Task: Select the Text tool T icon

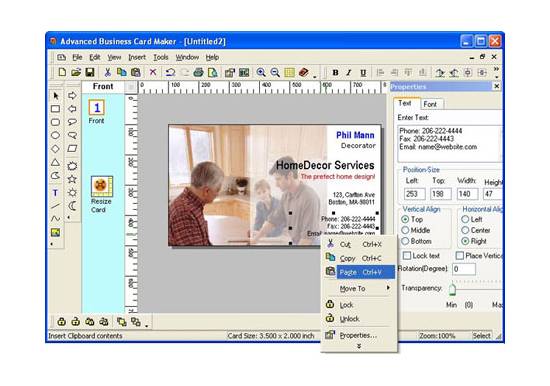Action: click(x=55, y=193)
